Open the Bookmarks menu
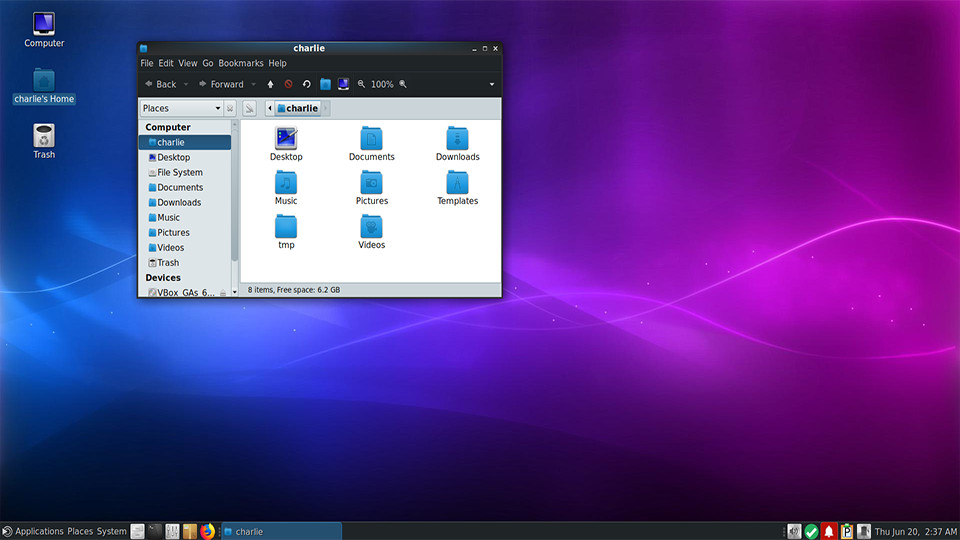Viewport: 960px width, 540px height. click(x=241, y=63)
